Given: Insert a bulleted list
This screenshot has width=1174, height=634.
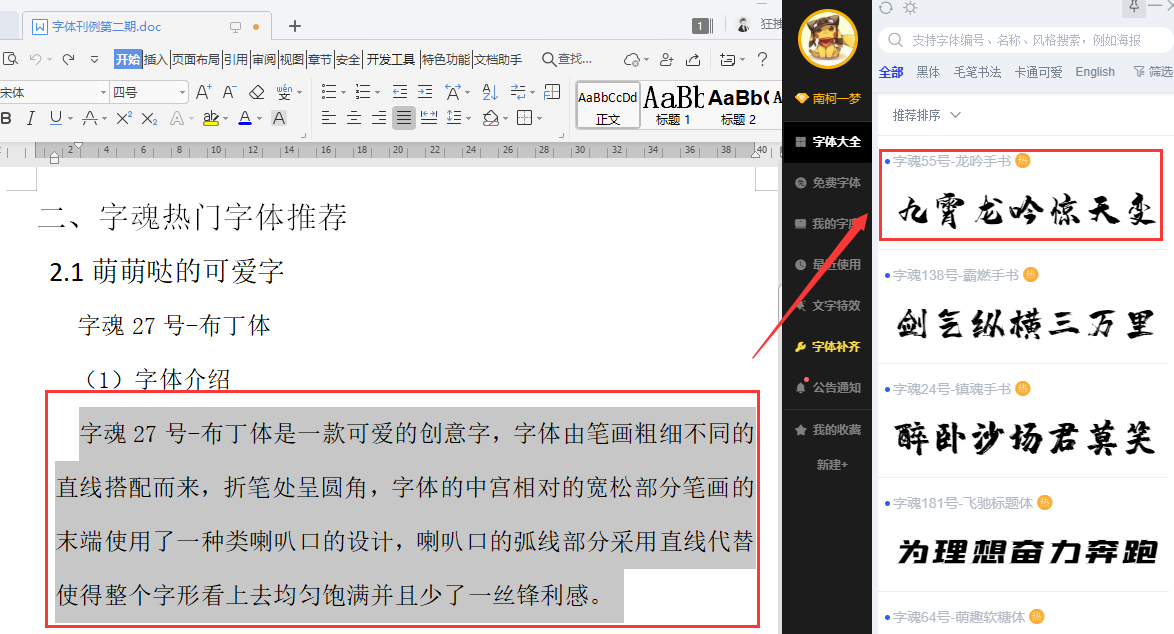Looking at the screenshot, I should pos(329,92).
